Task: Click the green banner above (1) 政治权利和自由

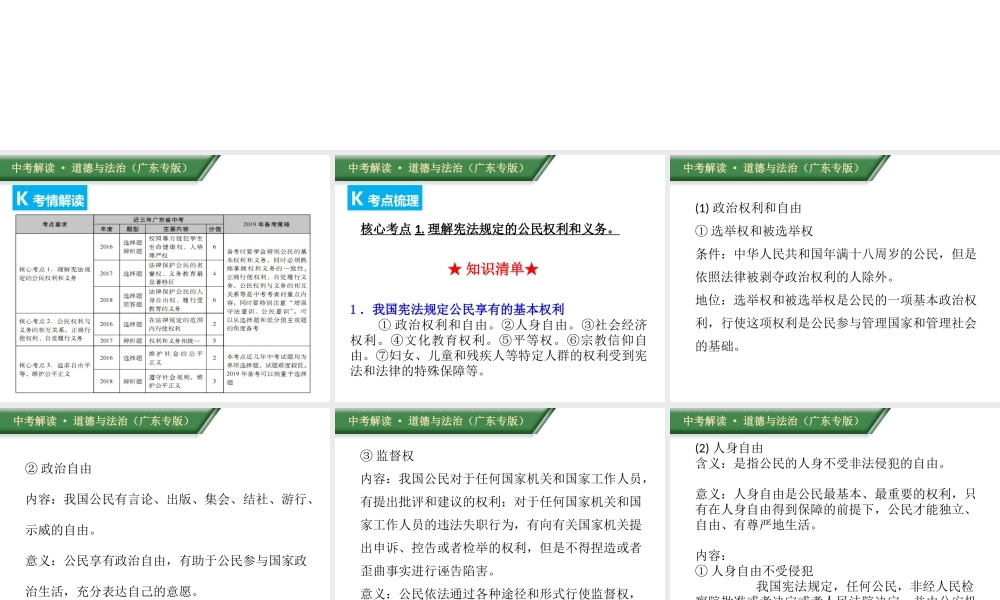Action: (779, 168)
